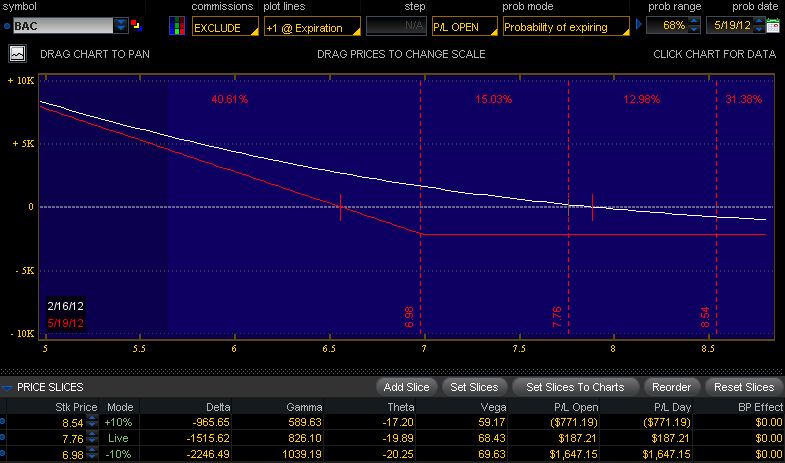785x463 pixels.
Task: Click the -1515.62 delta value
Action: tap(208, 438)
